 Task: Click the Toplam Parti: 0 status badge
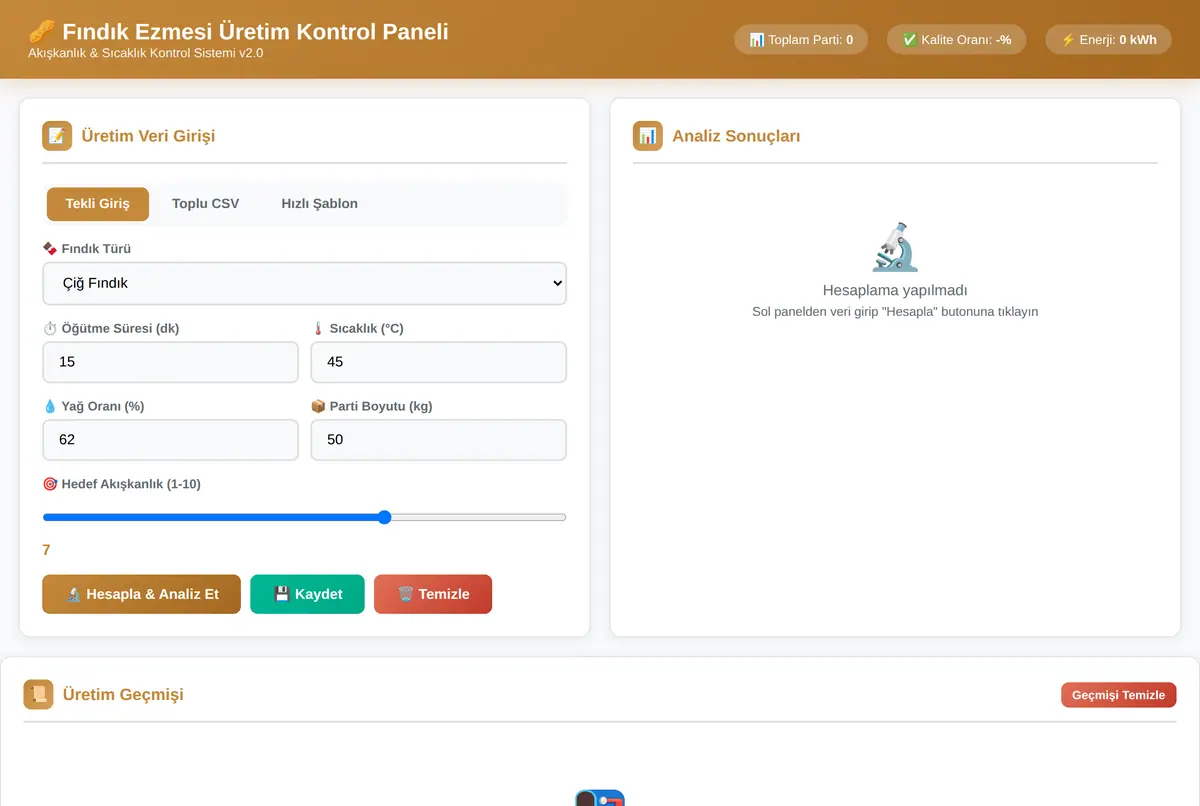(801, 40)
